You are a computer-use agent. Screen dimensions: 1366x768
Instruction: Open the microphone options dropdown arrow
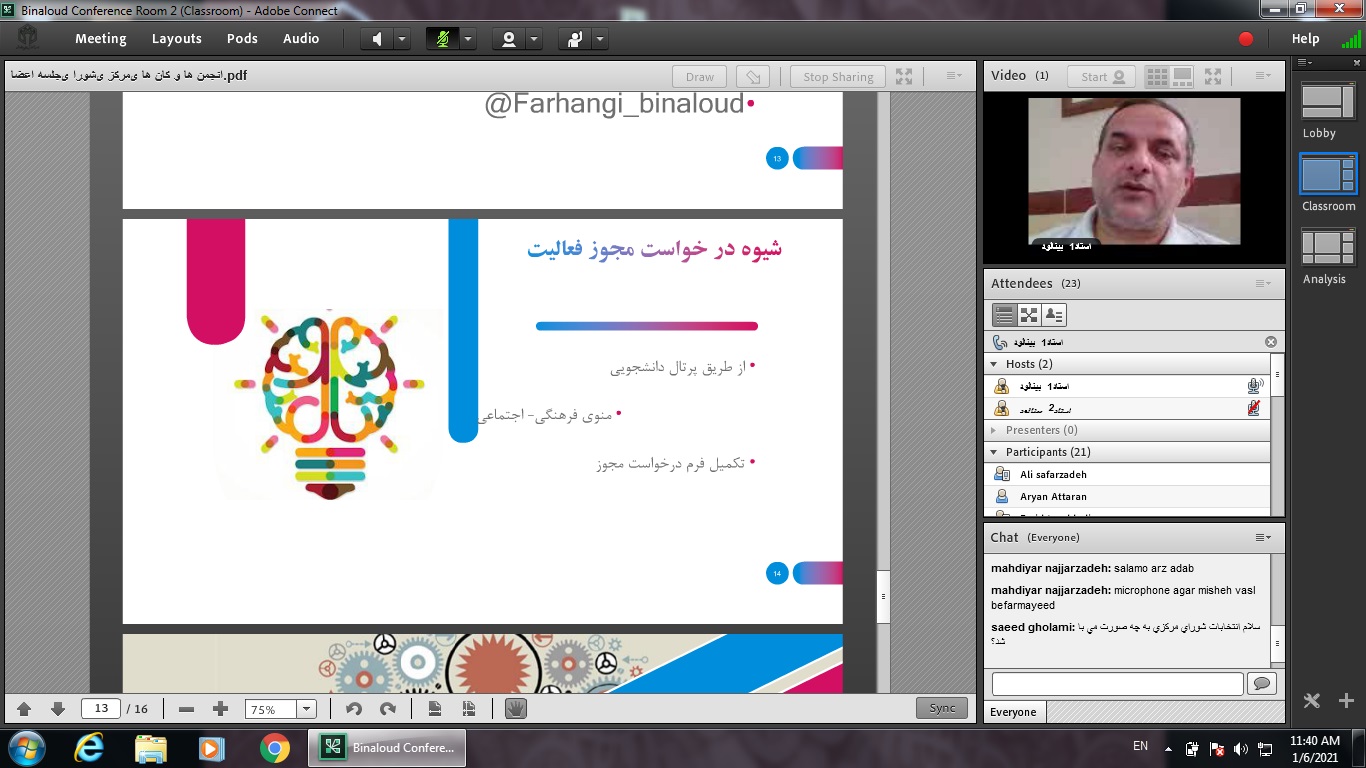(468, 39)
